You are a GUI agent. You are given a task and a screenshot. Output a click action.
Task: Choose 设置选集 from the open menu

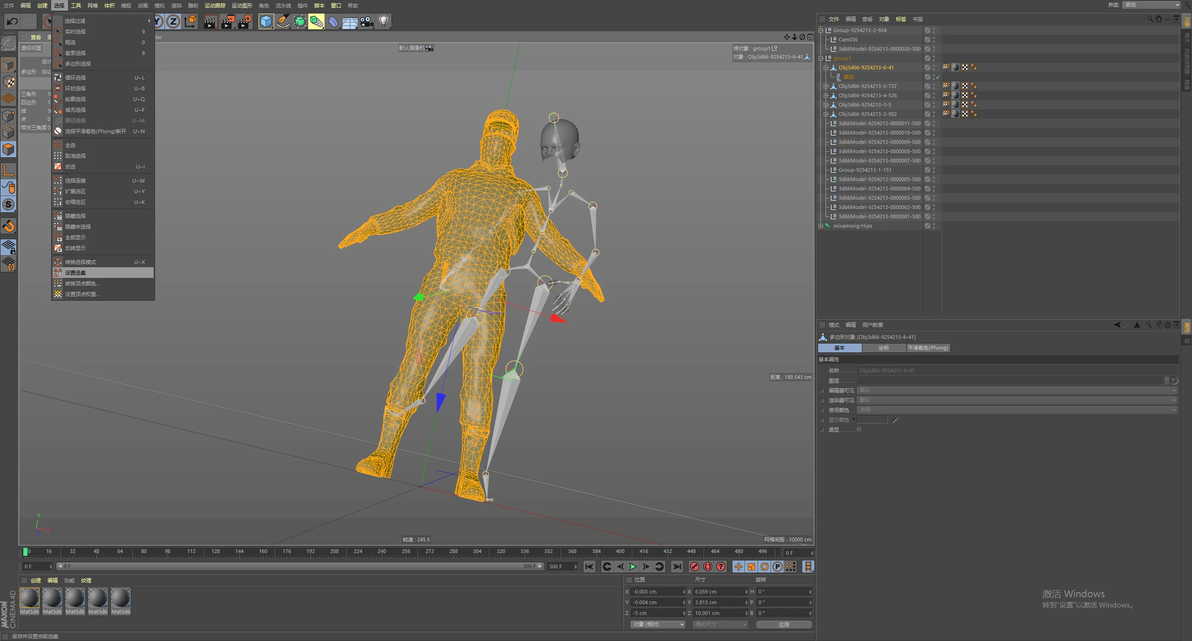76,273
